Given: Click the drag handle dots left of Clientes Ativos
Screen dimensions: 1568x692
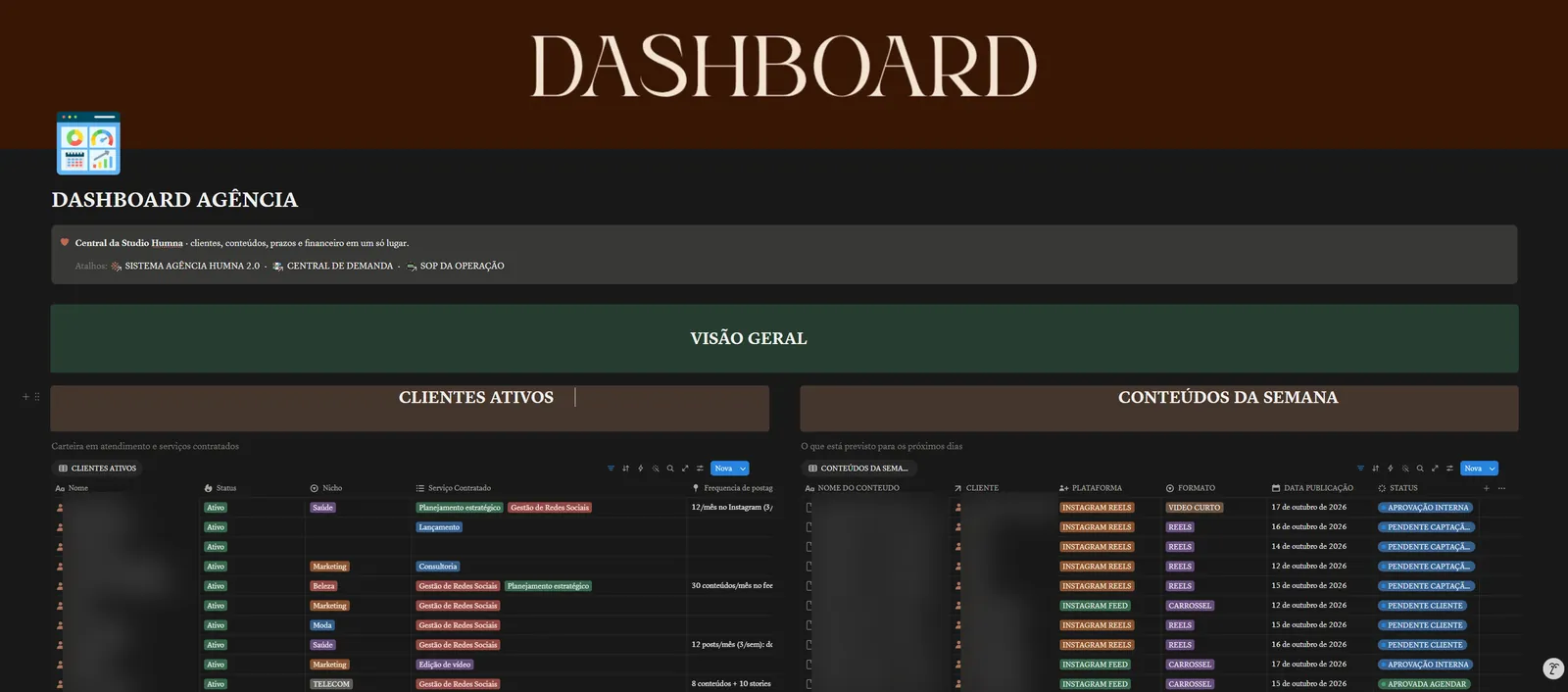Looking at the screenshot, I should pyautogui.click(x=37, y=397).
